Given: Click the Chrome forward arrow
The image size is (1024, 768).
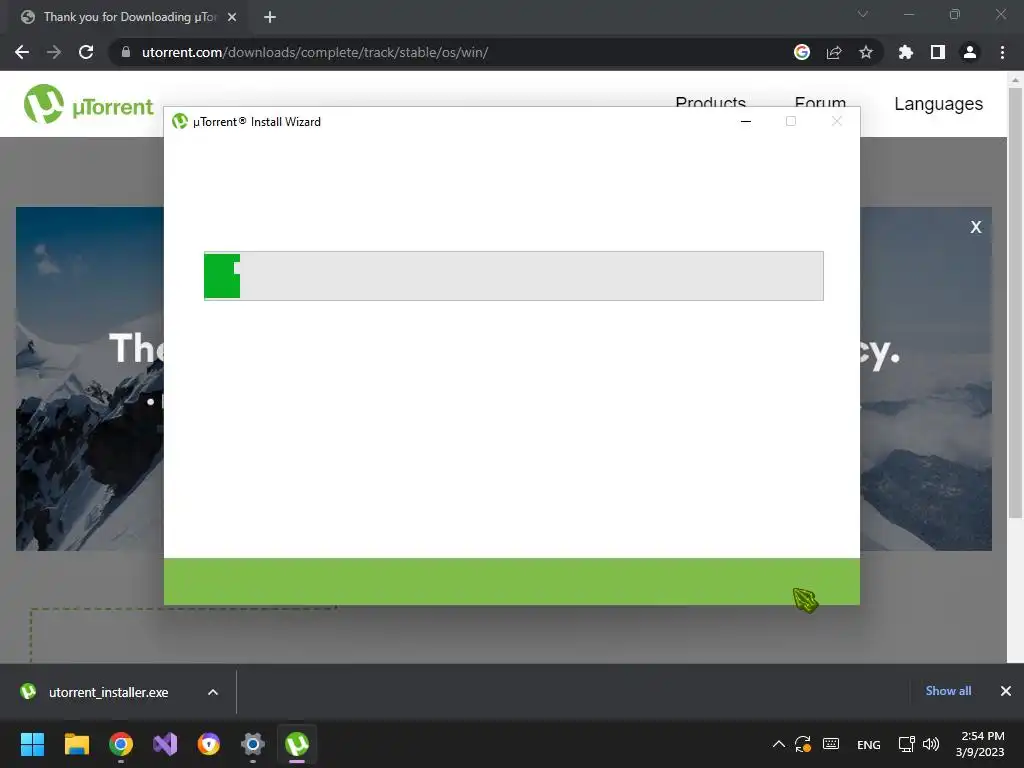Looking at the screenshot, I should click(54, 52).
